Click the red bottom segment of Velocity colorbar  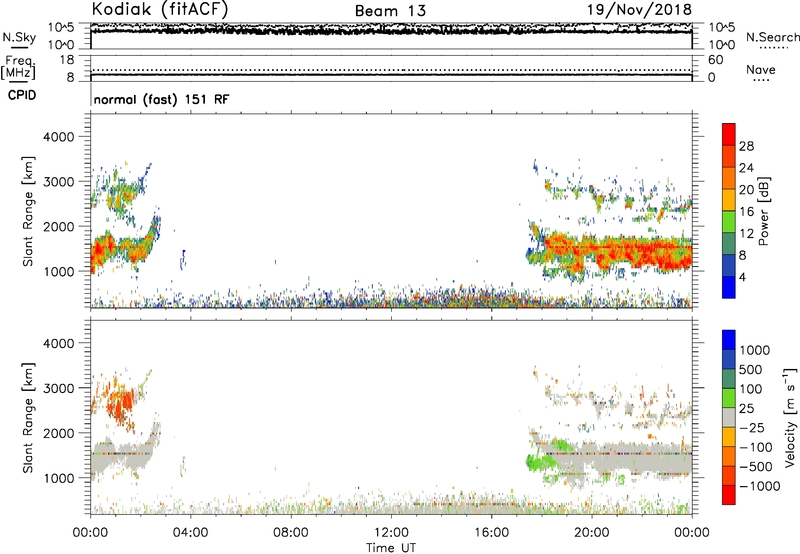tap(729, 495)
